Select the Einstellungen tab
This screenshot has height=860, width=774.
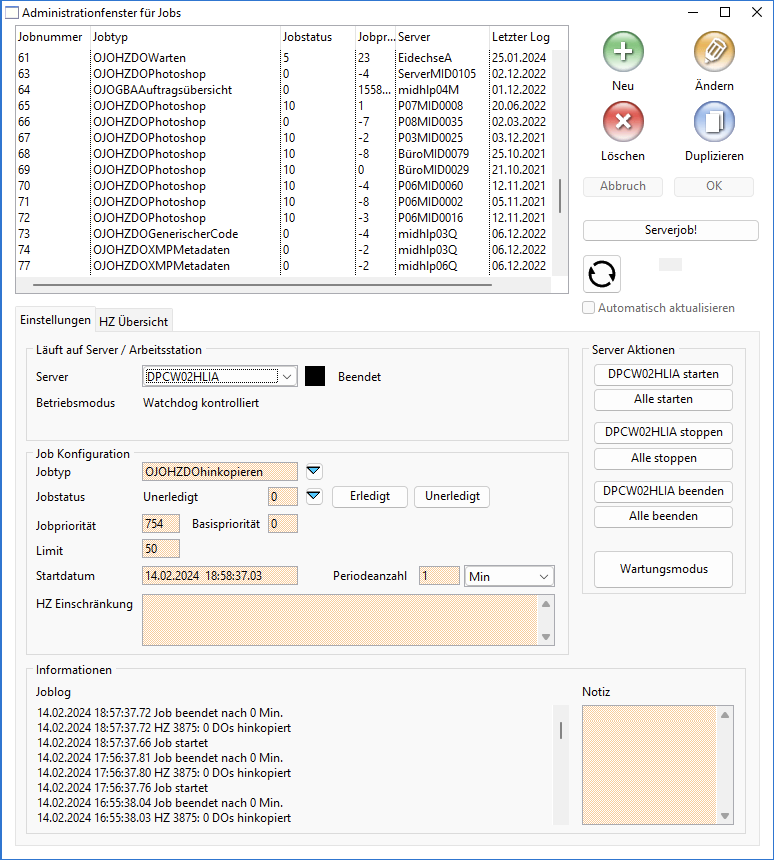(57, 320)
